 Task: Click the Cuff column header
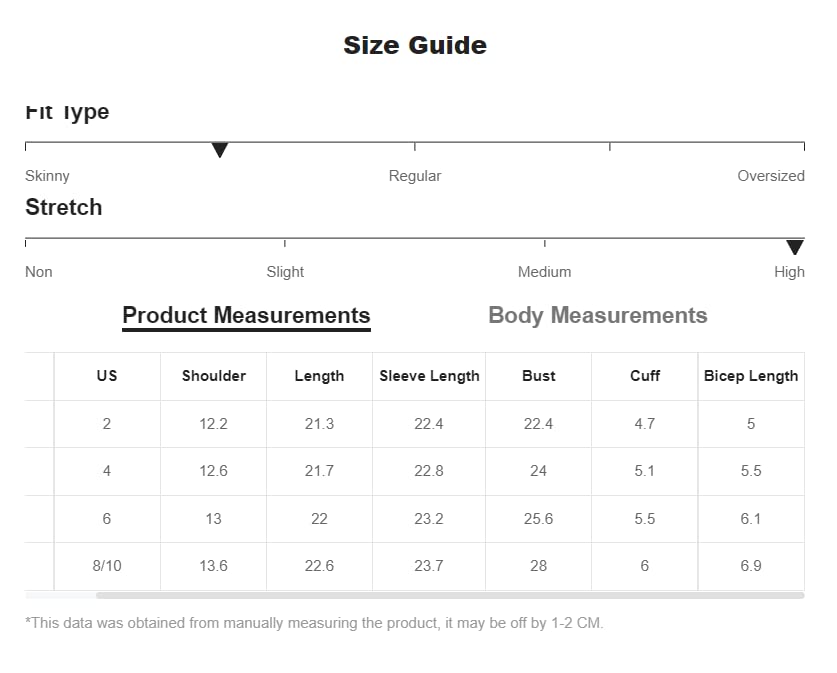point(644,376)
